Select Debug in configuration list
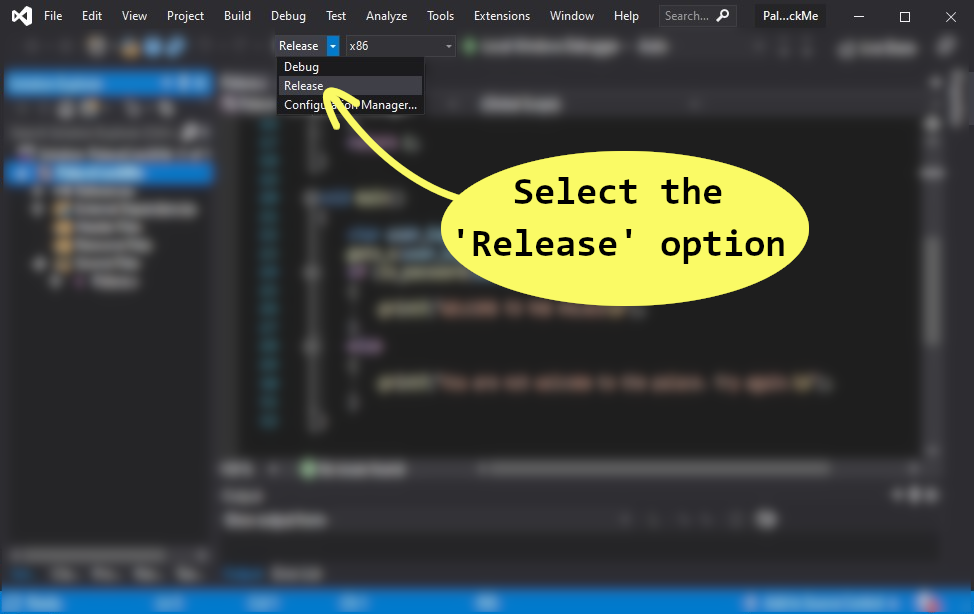This screenshot has width=974, height=614. 350,66
